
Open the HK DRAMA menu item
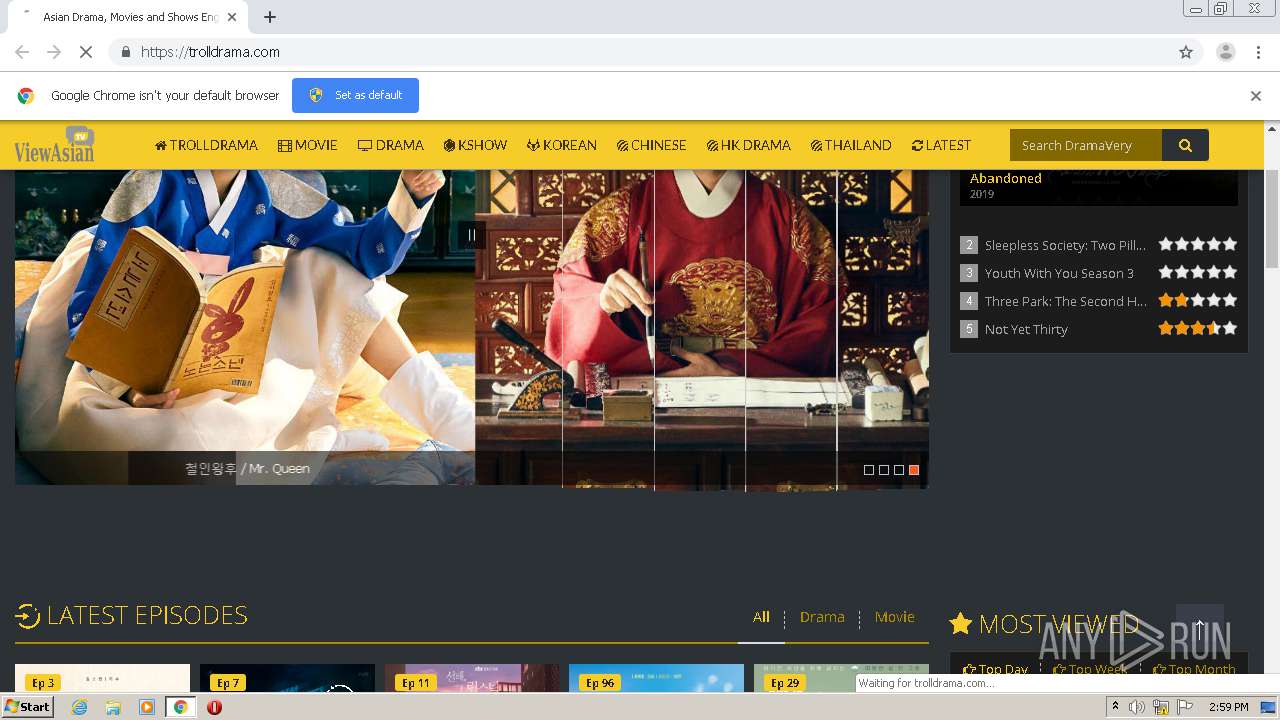(749, 145)
